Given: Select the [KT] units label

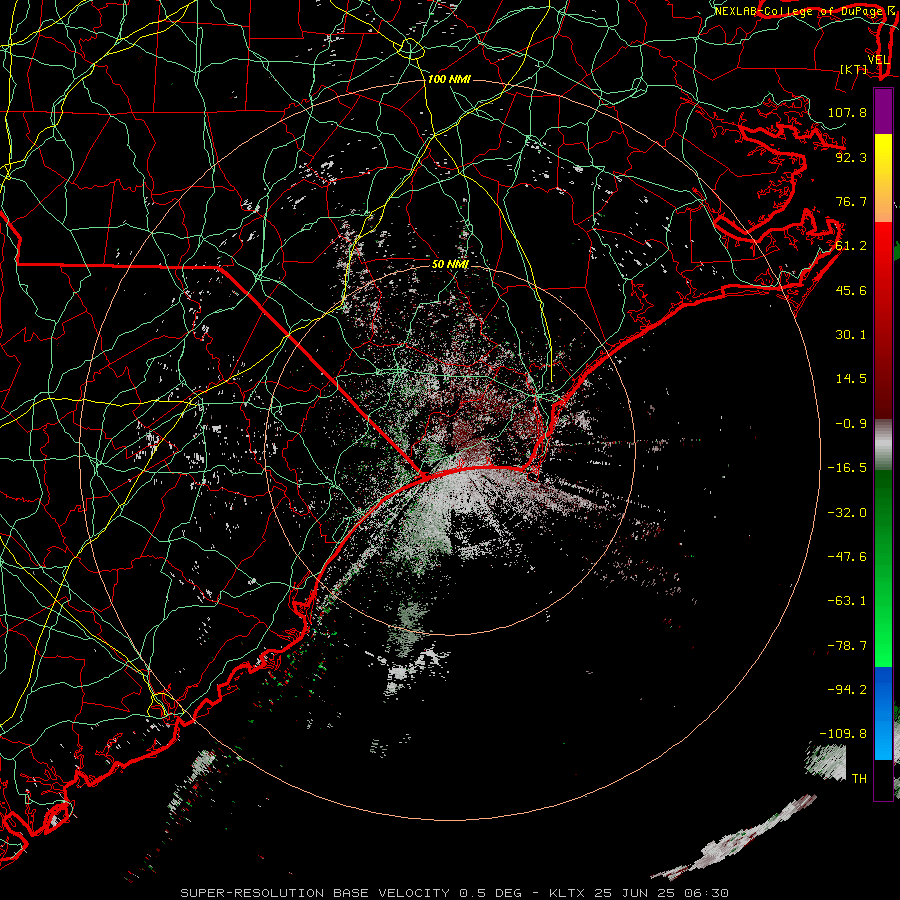Looking at the screenshot, I should tap(853, 69).
